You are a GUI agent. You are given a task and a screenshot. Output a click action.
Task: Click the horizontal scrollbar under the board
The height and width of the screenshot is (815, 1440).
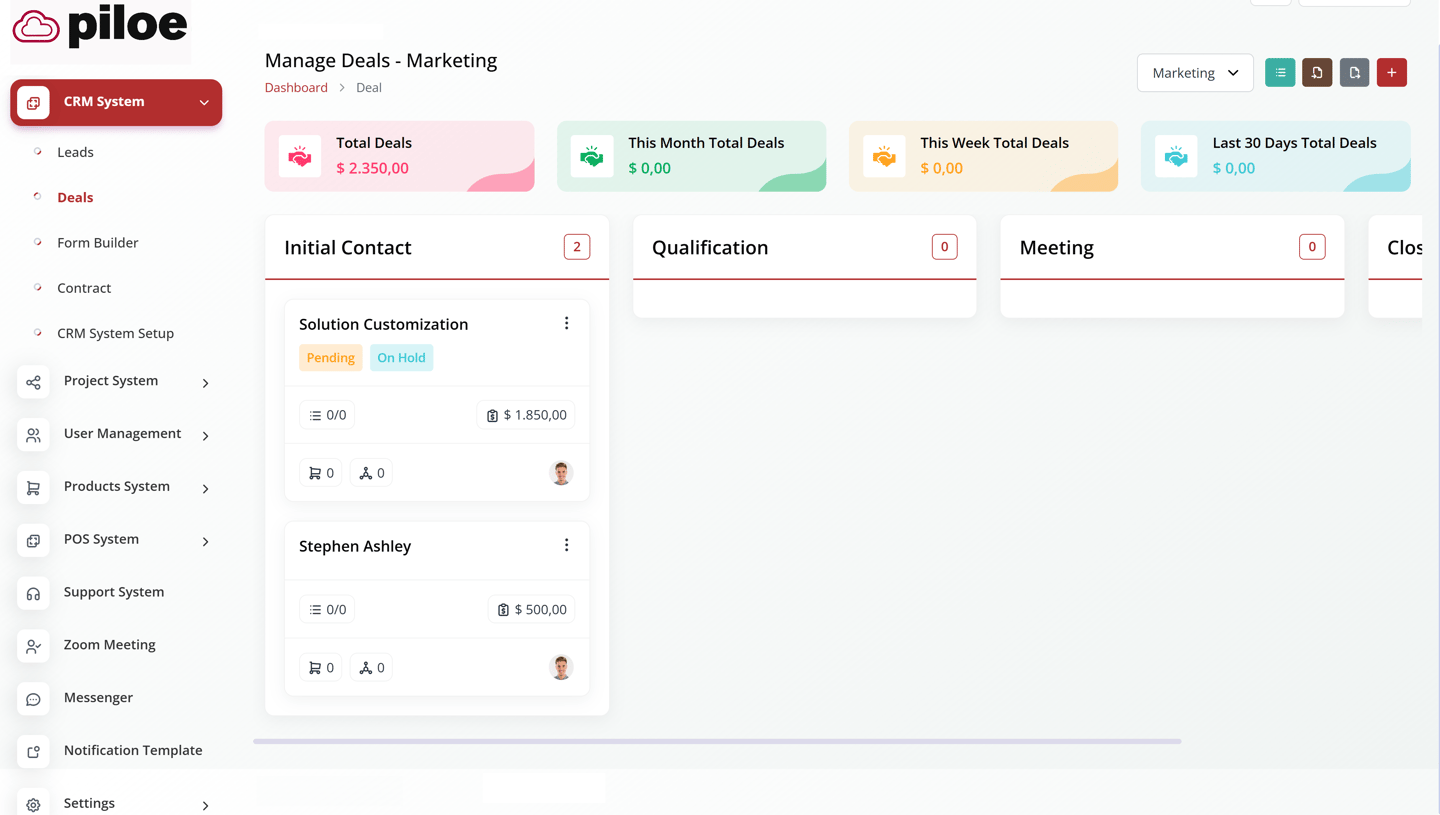tap(717, 741)
